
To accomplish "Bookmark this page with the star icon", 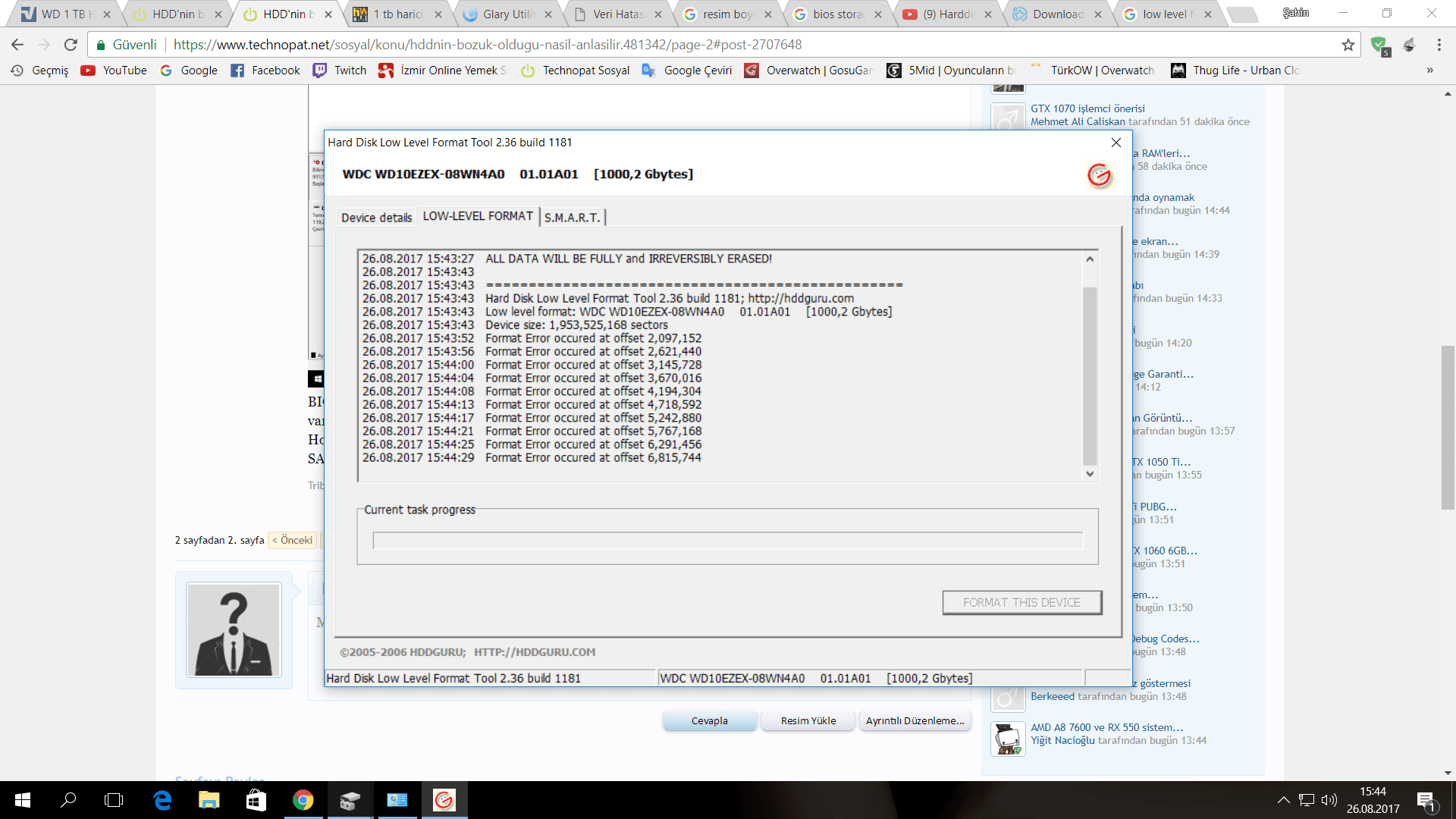I will (x=1348, y=44).
